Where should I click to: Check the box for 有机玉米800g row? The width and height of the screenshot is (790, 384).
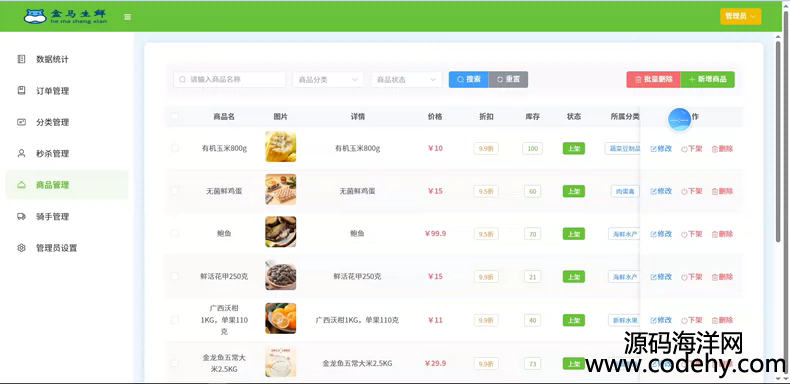pyautogui.click(x=174, y=148)
